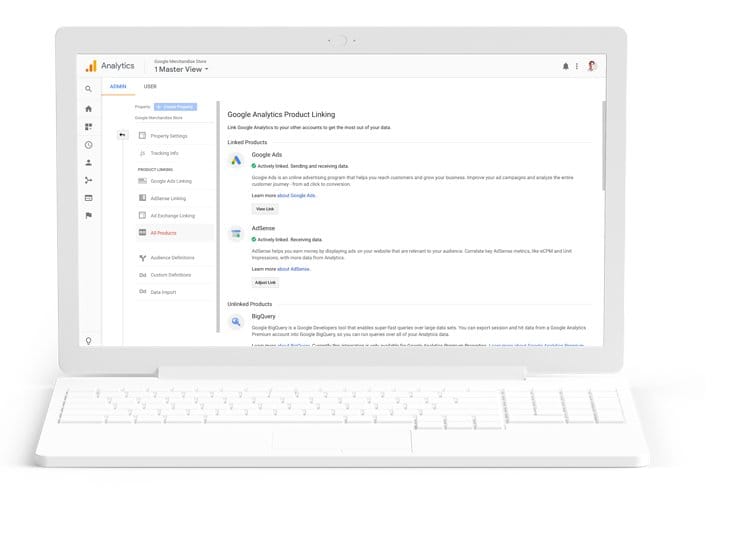739x548 pixels.
Task: Open the about AdSense link
Action: (x=293, y=269)
